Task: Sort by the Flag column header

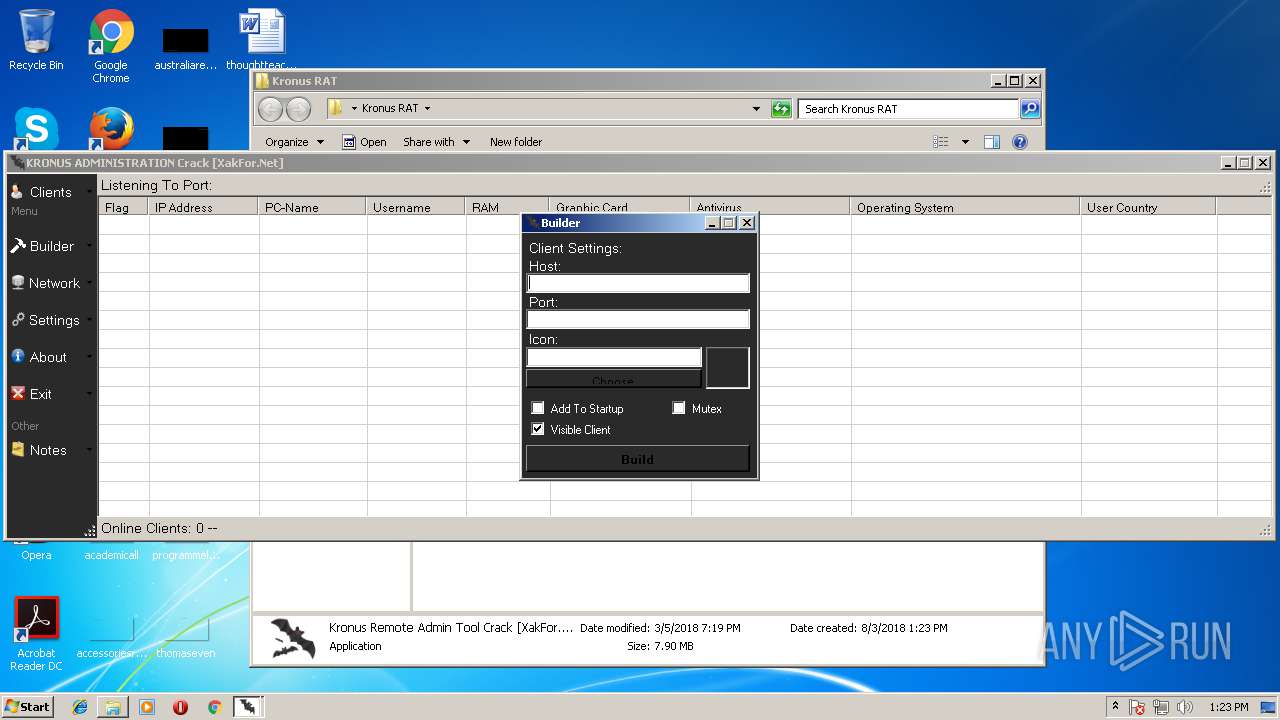Action: [x=123, y=207]
